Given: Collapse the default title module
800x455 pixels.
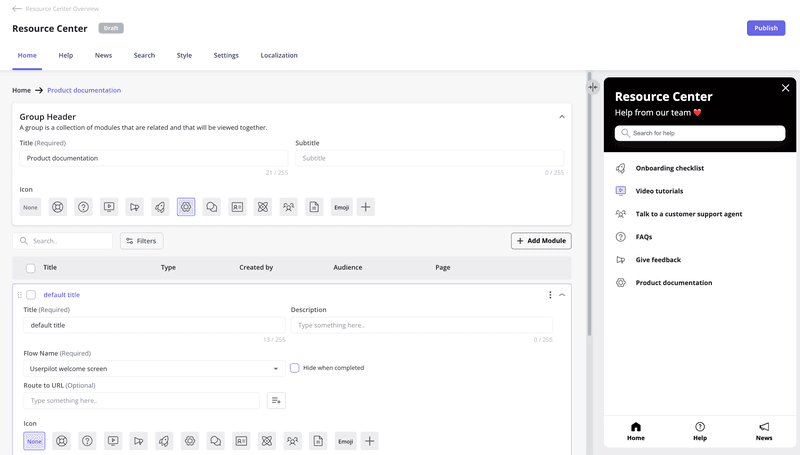Looking at the screenshot, I should click(x=562, y=295).
